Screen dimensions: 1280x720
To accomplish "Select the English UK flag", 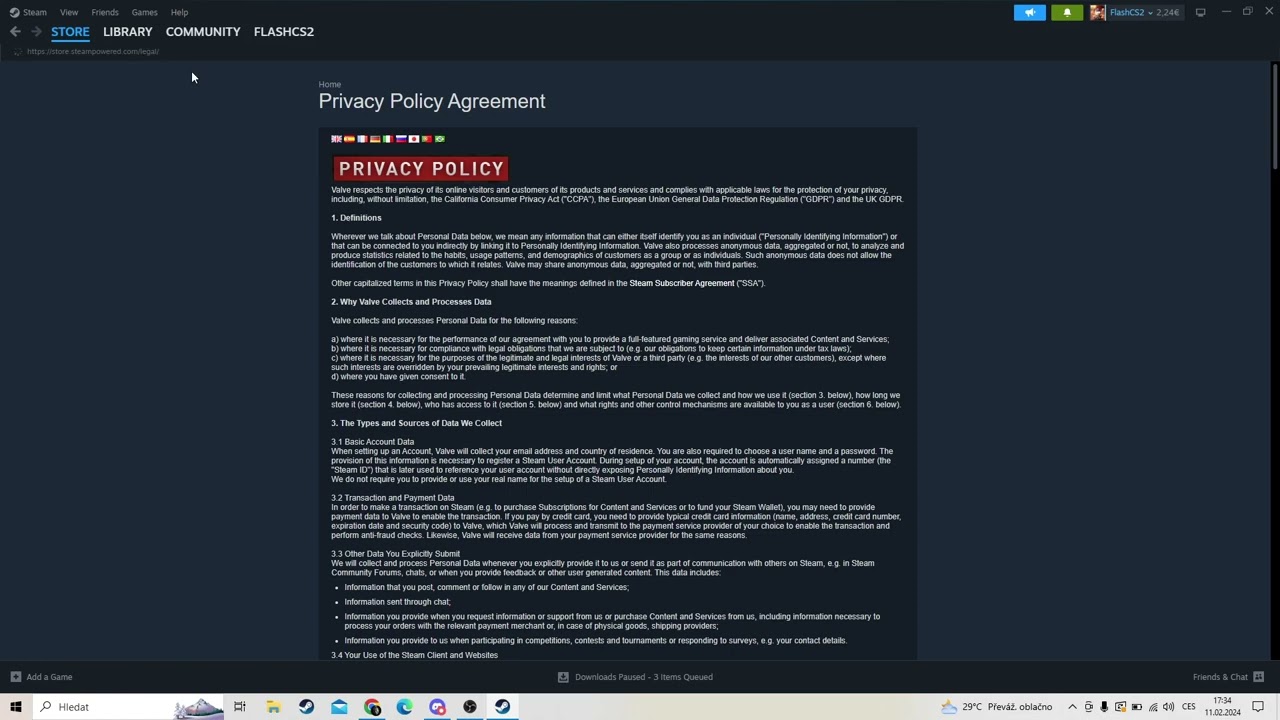I will 337,139.
